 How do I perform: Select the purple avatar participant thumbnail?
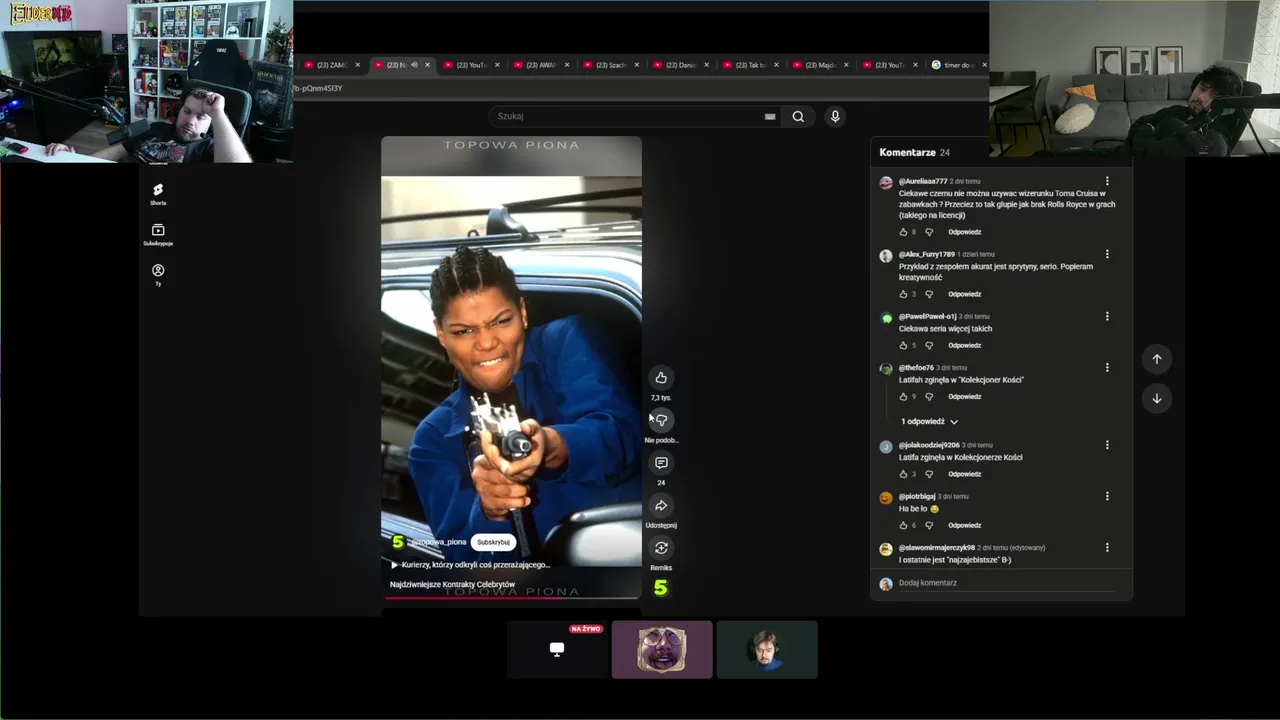pos(662,649)
